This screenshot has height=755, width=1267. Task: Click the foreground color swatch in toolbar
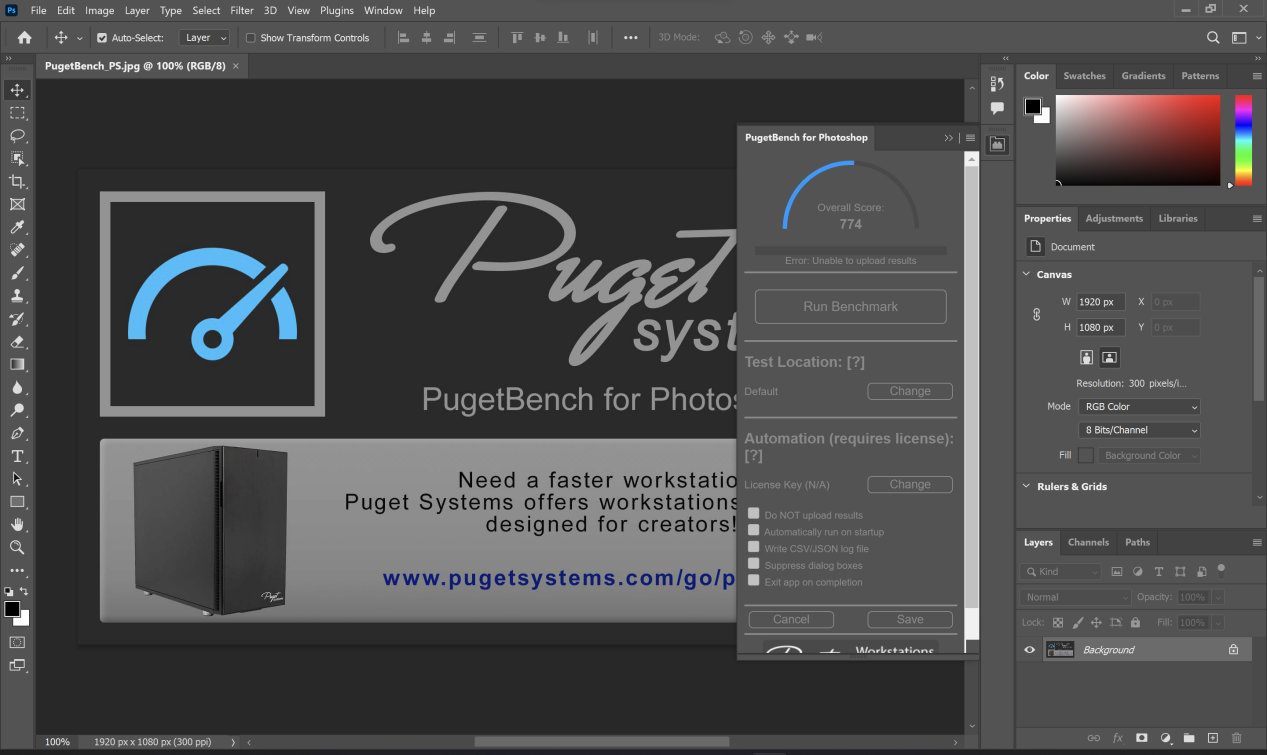(12, 609)
